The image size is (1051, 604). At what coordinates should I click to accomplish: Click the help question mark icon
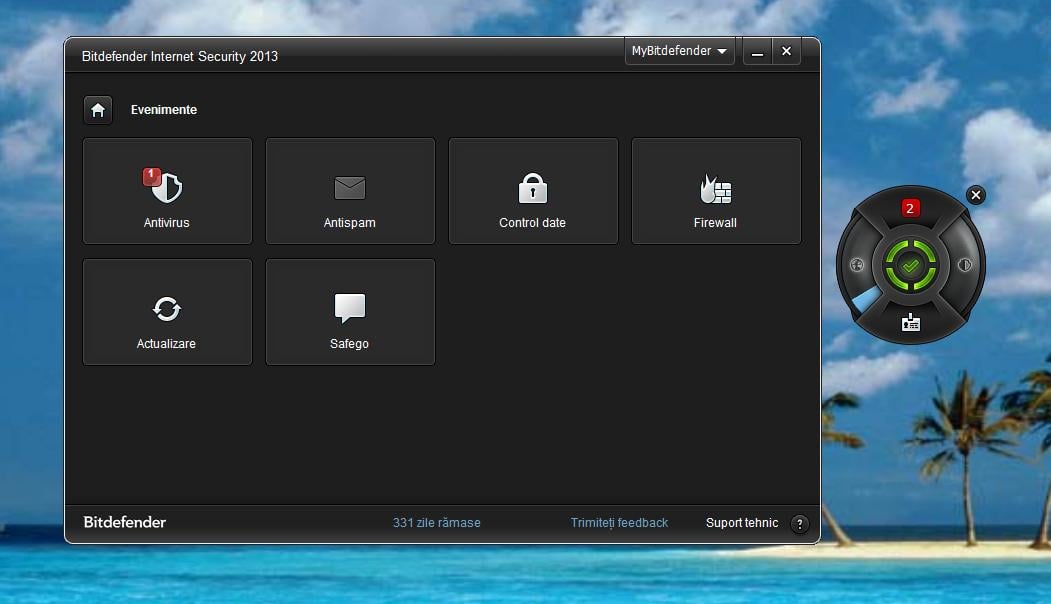click(799, 524)
